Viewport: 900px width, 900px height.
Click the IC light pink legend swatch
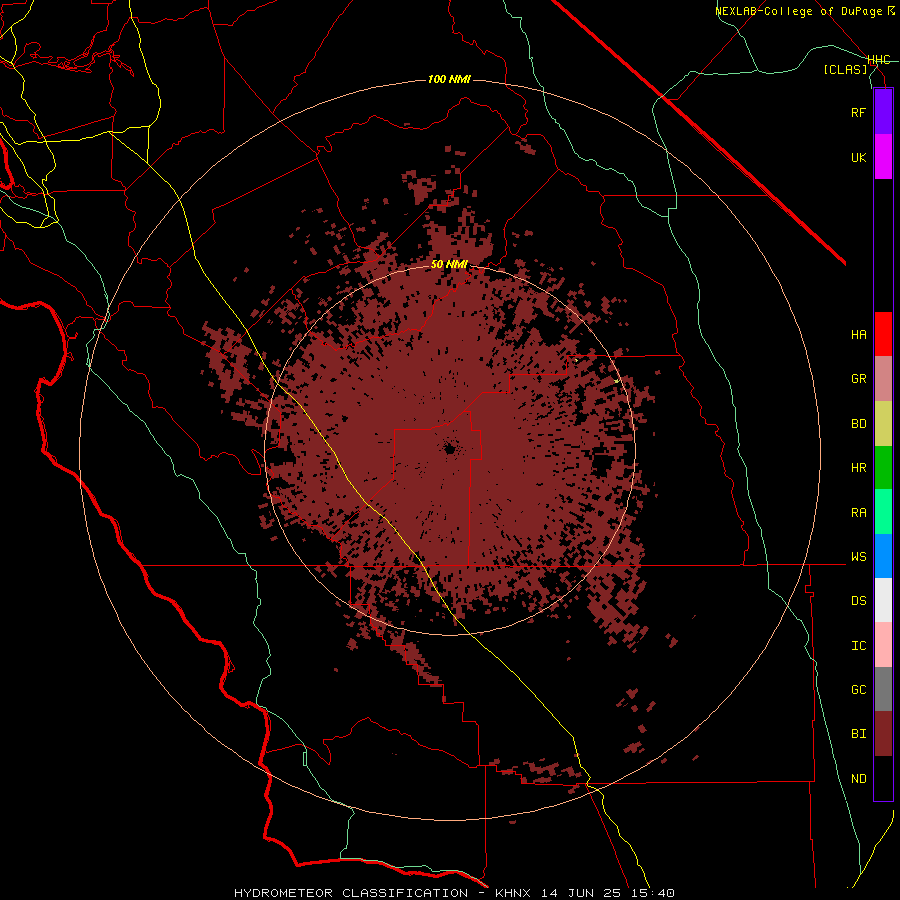pos(883,645)
